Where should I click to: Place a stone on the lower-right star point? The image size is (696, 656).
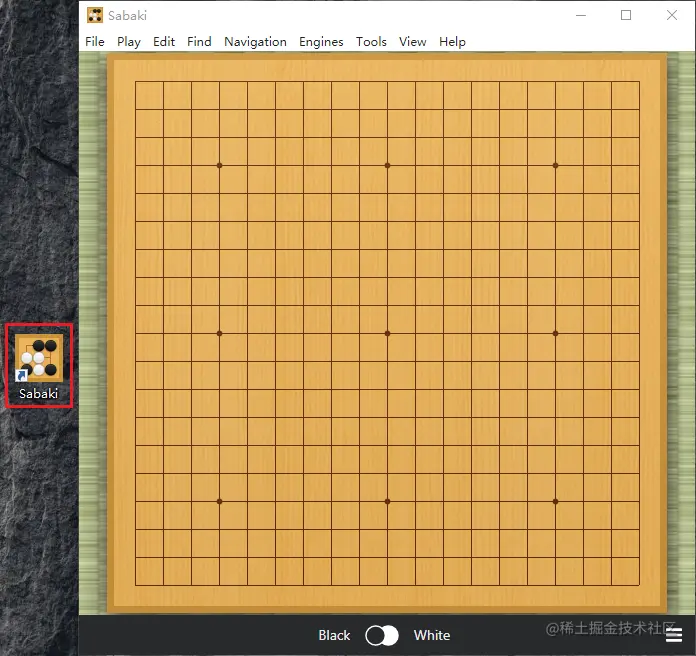(x=555, y=502)
